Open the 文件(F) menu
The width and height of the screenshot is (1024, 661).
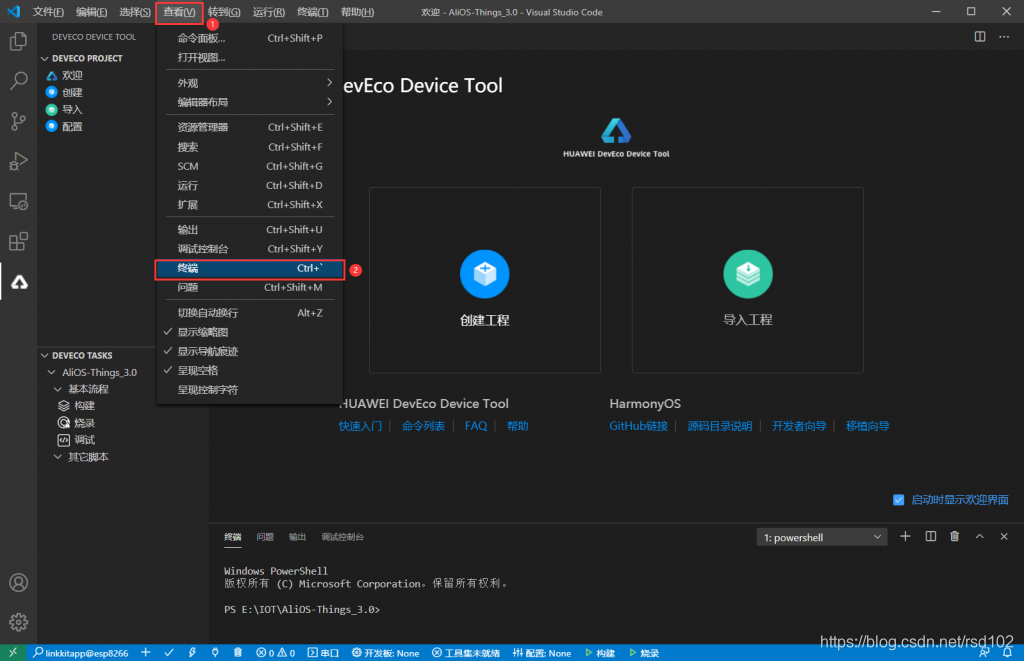48,12
